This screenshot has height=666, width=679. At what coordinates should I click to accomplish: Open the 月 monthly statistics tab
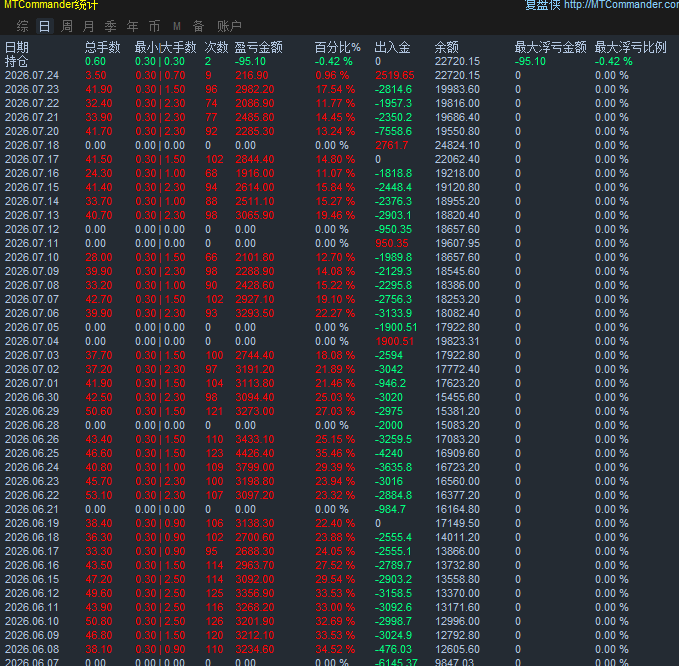tap(88, 26)
